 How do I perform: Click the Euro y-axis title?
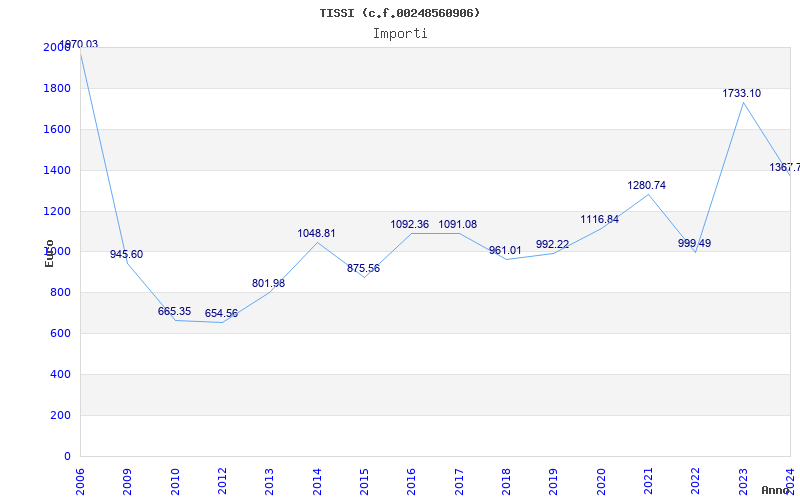[x=49, y=253]
